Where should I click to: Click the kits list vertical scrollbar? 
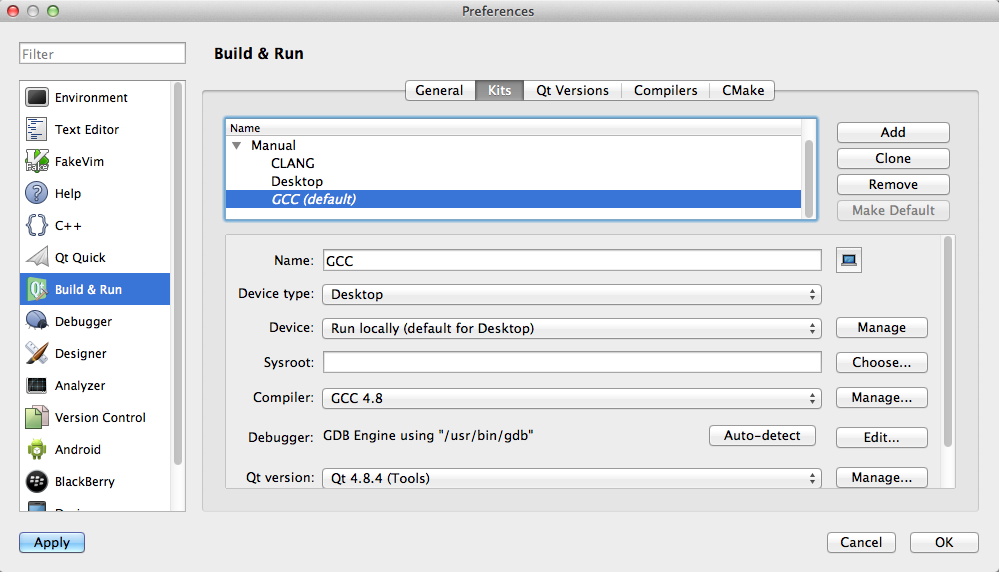pos(808,170)
